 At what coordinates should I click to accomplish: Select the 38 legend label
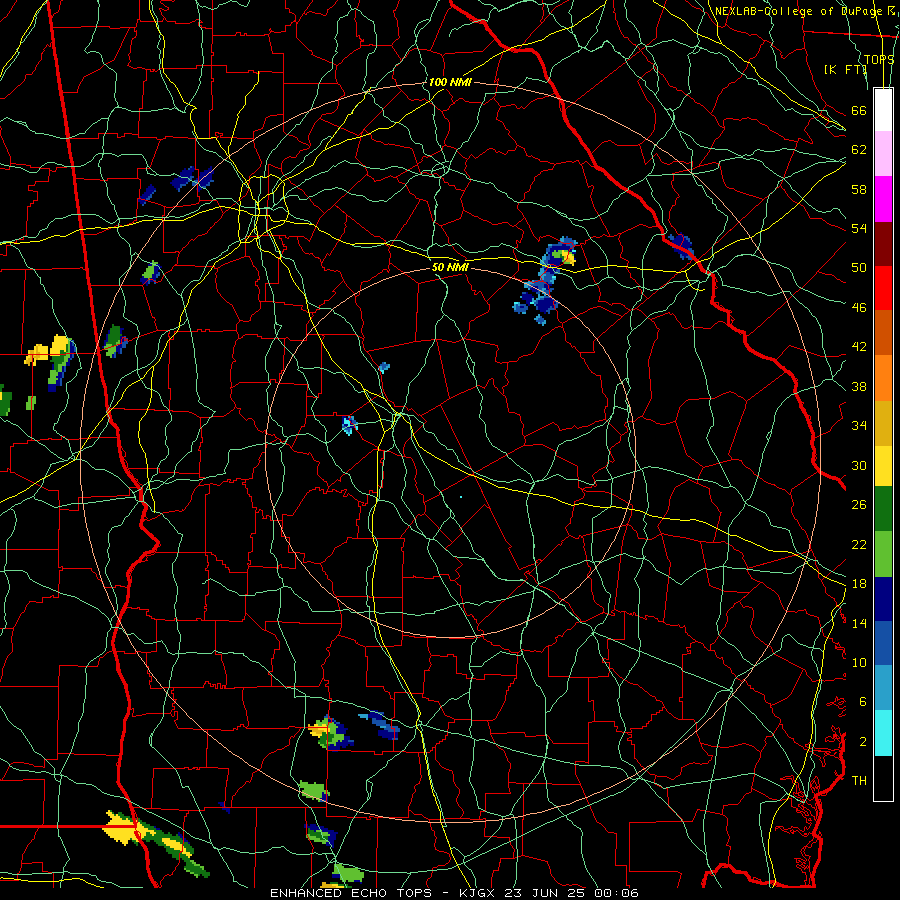tap(859, 386)
